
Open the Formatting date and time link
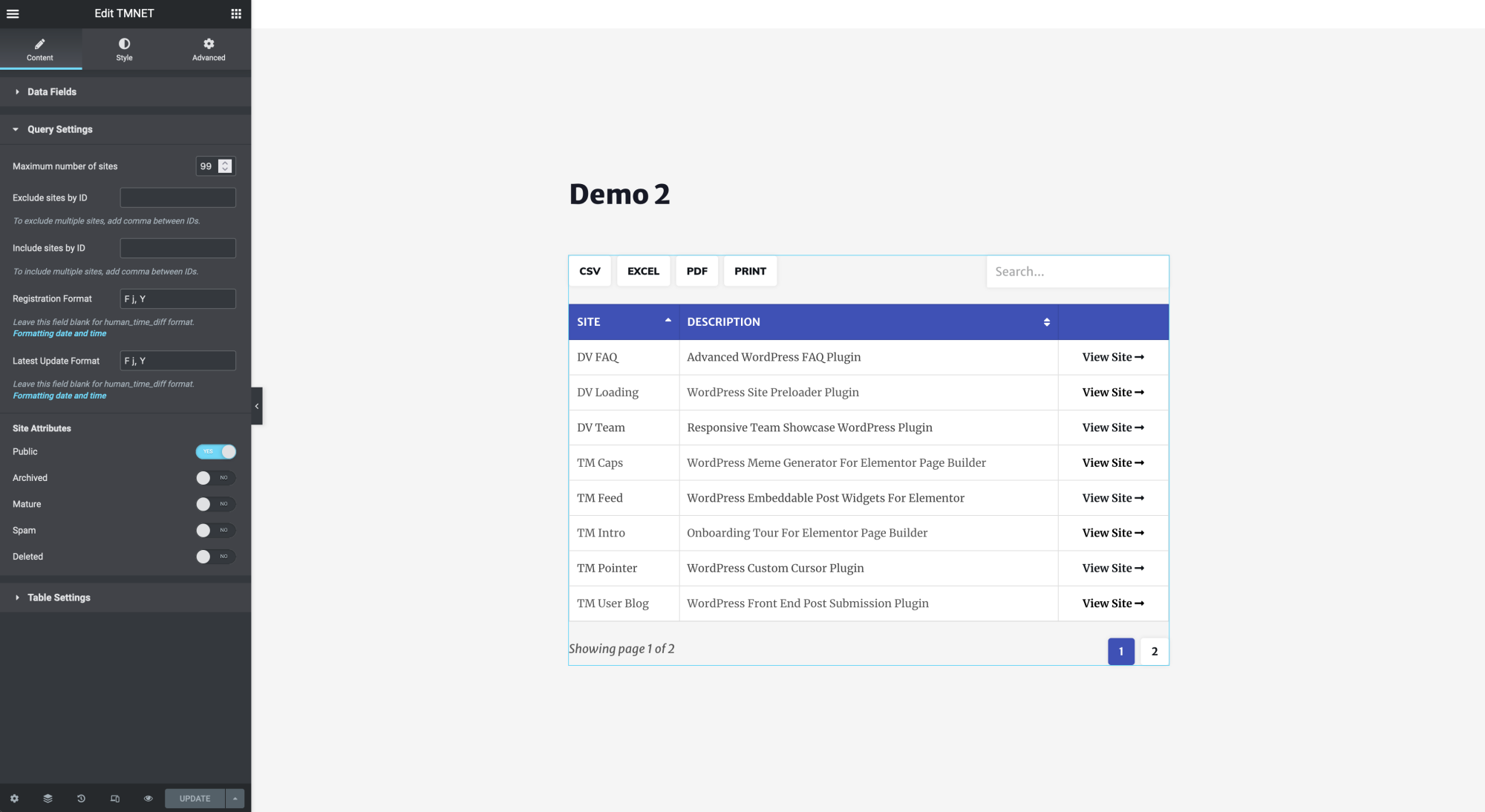(x=59, y=333)
